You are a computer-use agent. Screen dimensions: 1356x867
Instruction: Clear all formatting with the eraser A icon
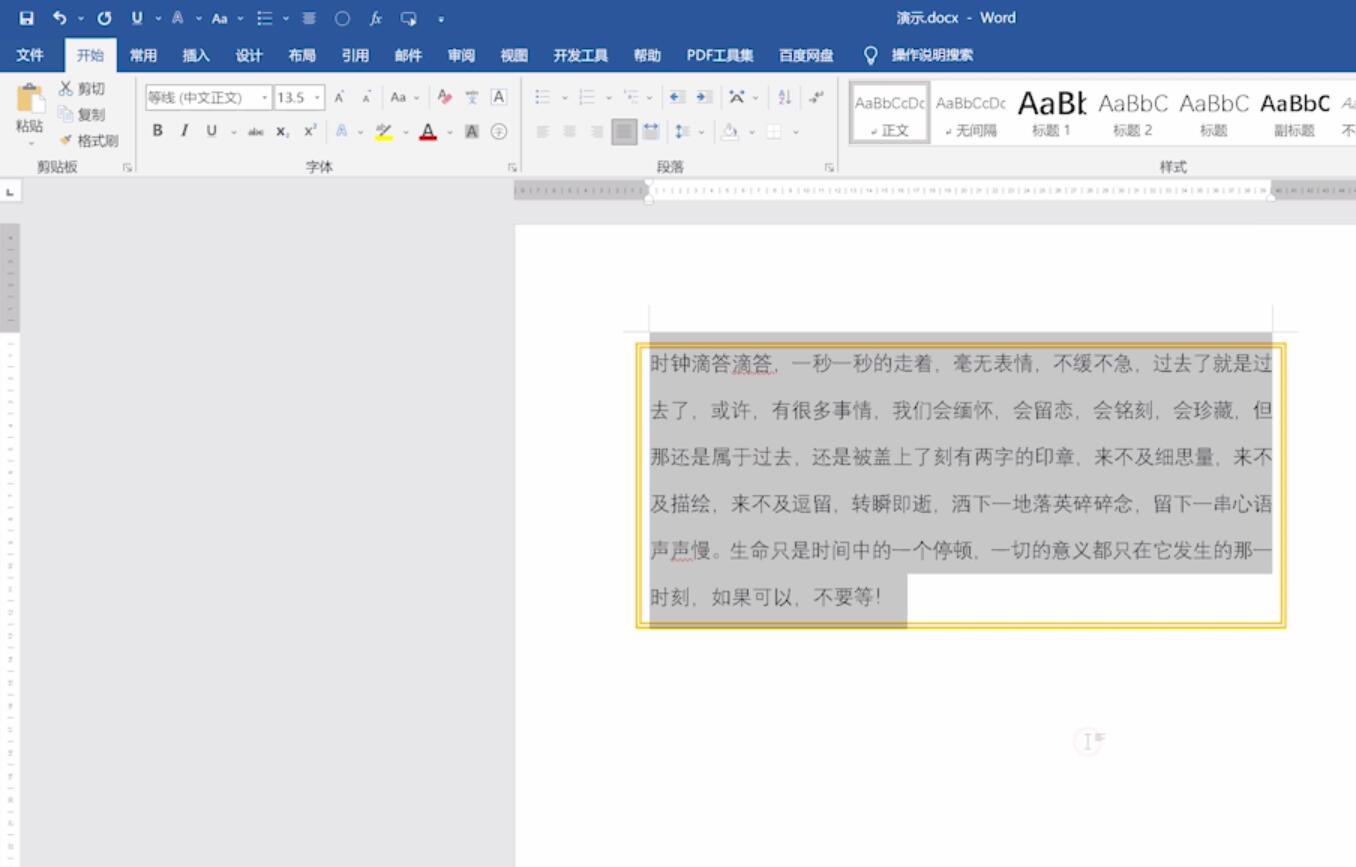(445, 97)
